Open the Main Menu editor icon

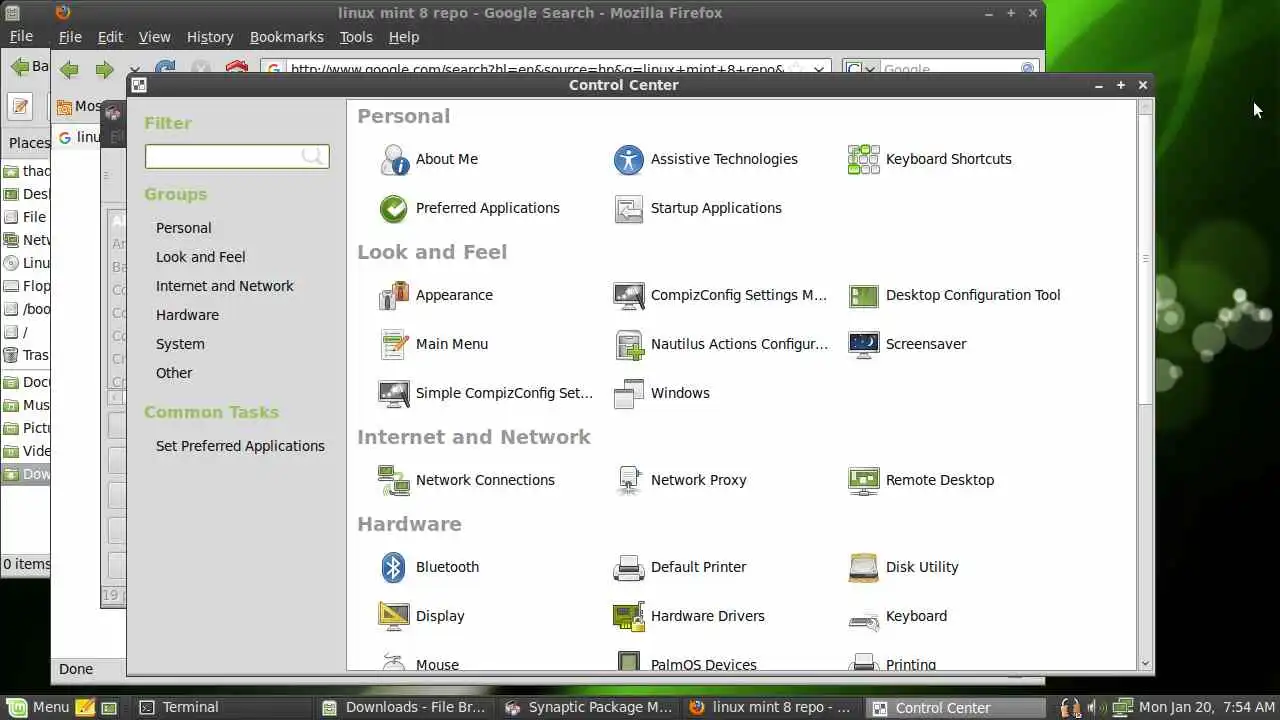pos(394,344)
